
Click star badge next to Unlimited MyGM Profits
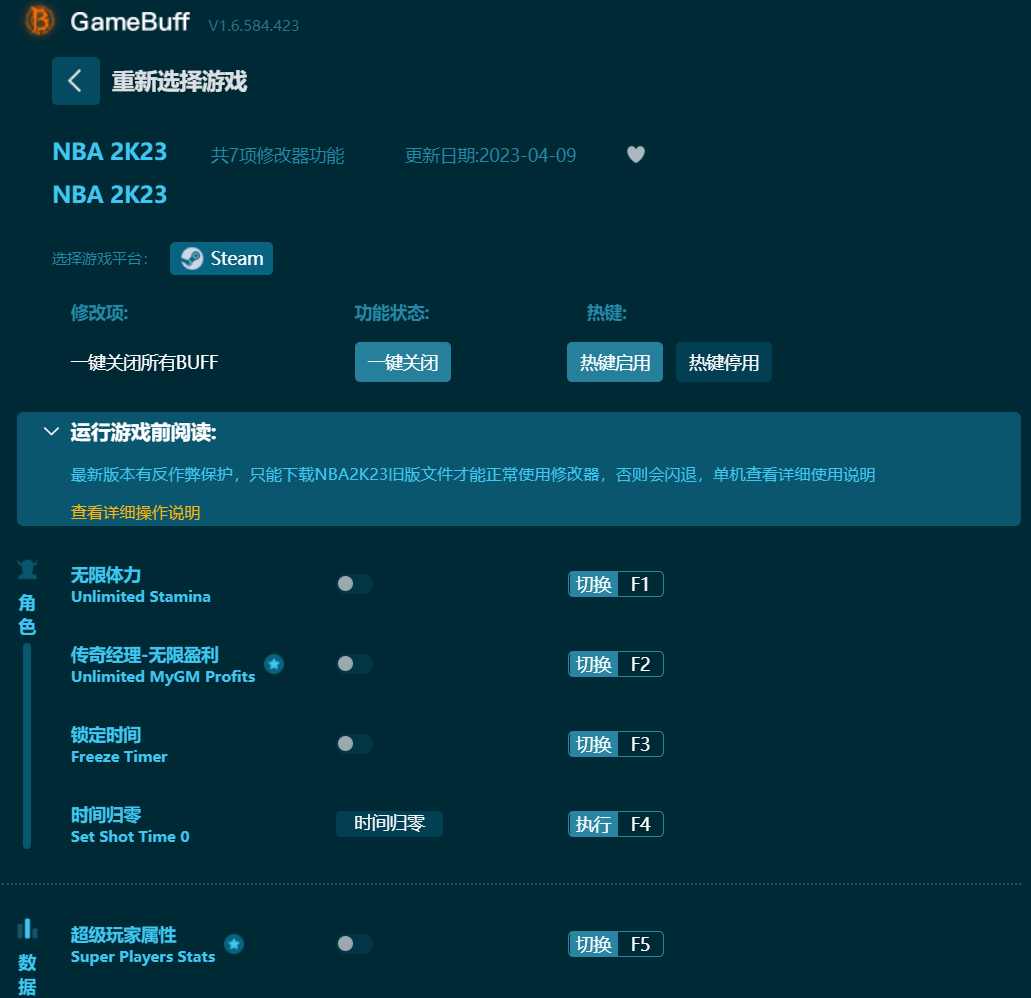[x=274, y=664]
